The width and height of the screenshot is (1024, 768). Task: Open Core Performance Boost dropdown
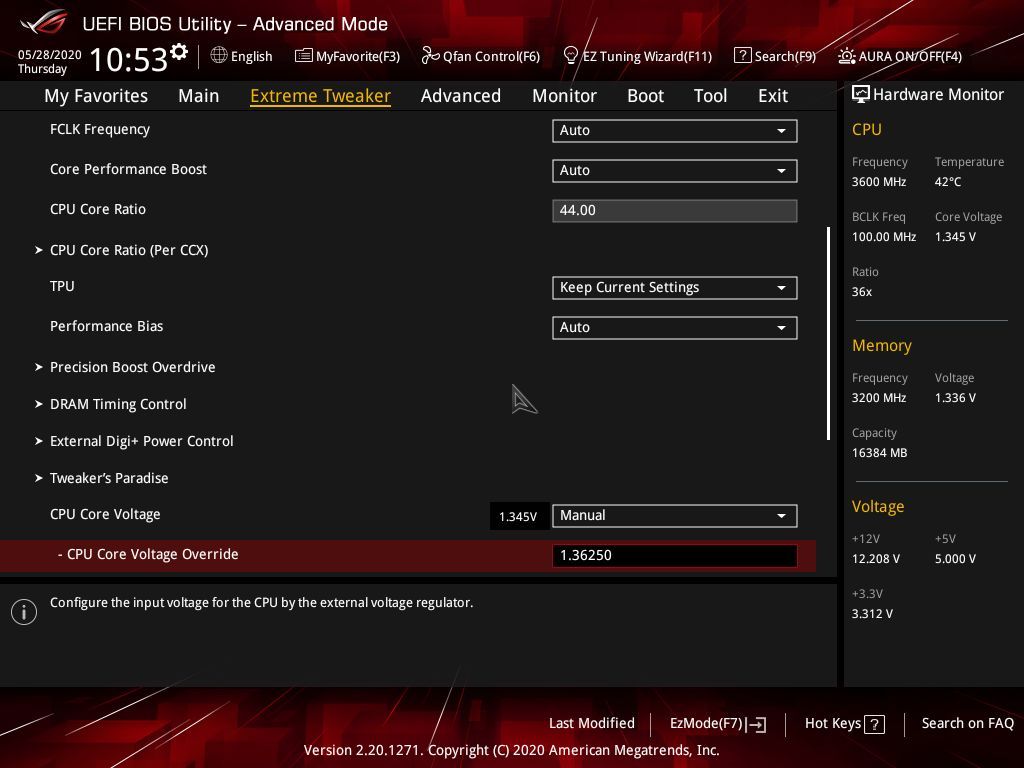point(675,170)
